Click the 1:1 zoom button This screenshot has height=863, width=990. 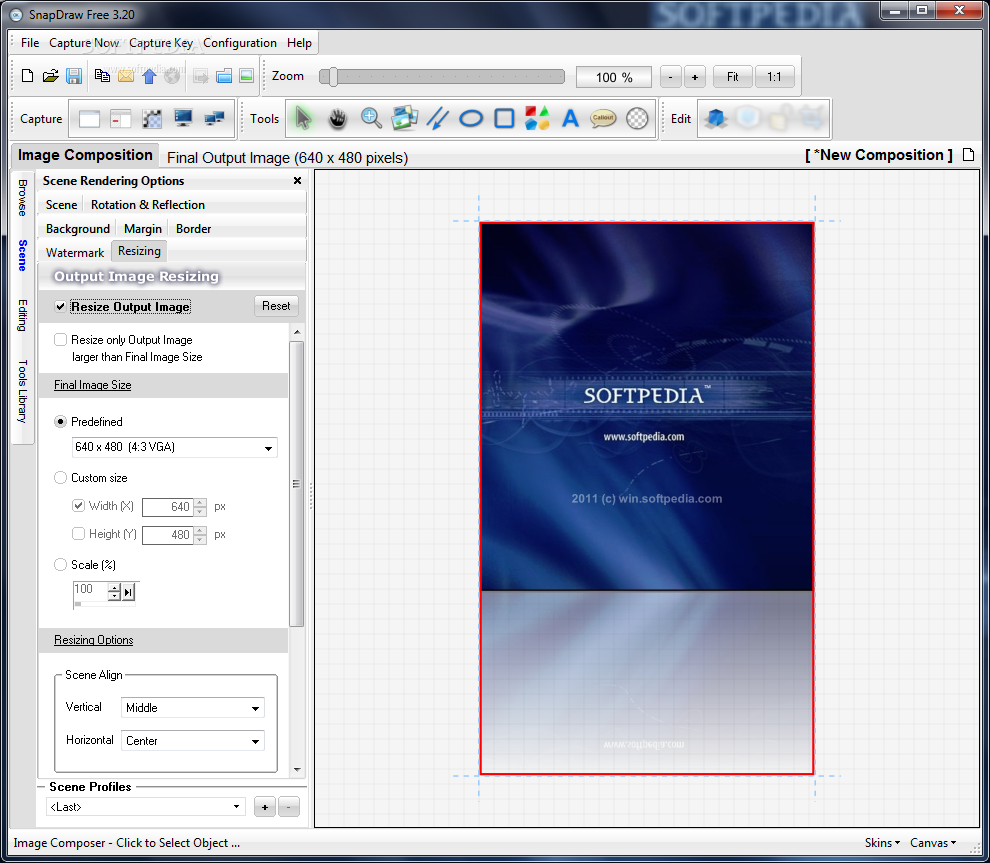(x=774, y=77)
